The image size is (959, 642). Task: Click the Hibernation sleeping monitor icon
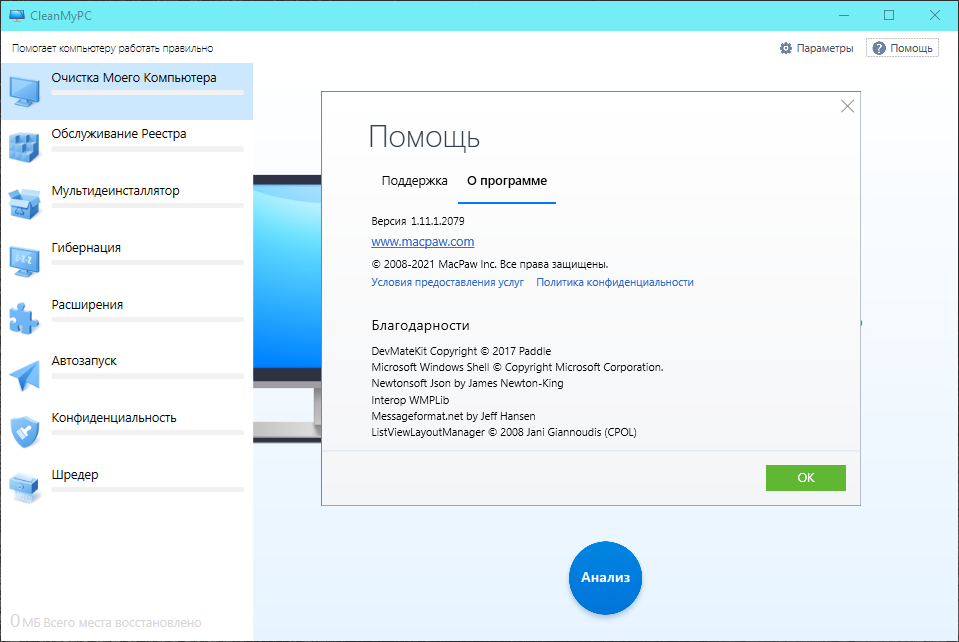pos(24,261)
